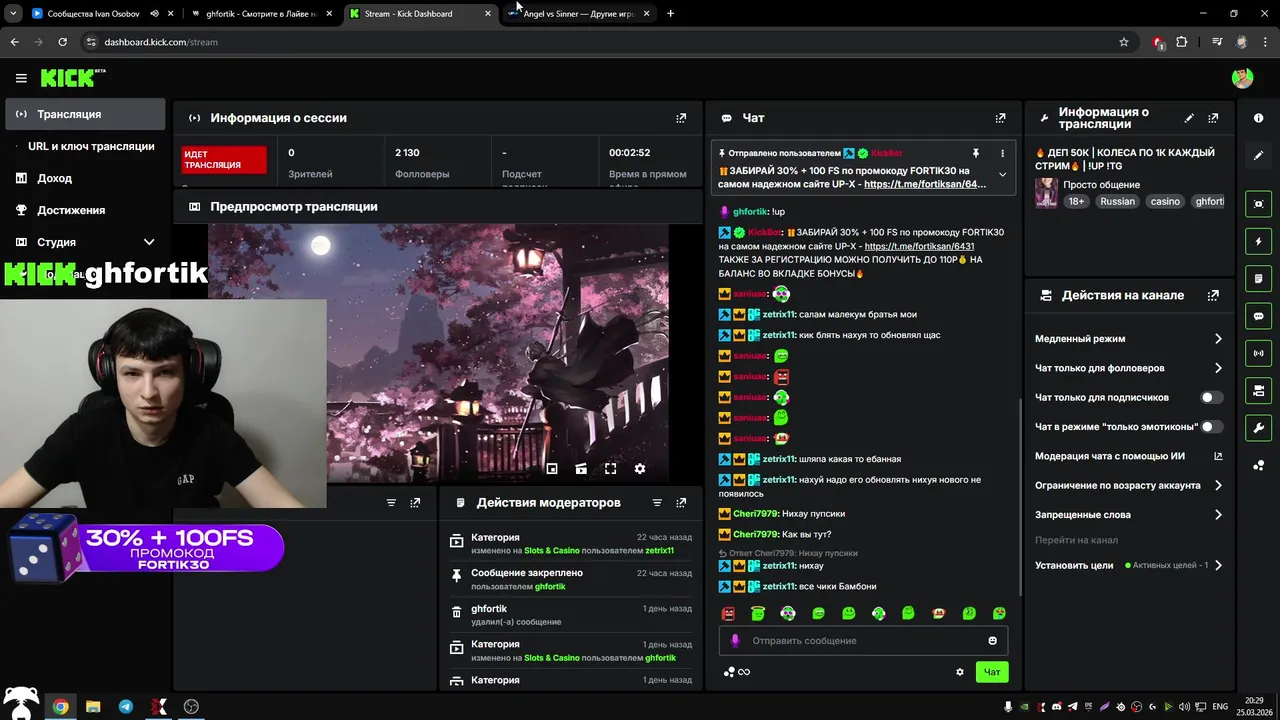Pop out the Чат panel

1000,118
